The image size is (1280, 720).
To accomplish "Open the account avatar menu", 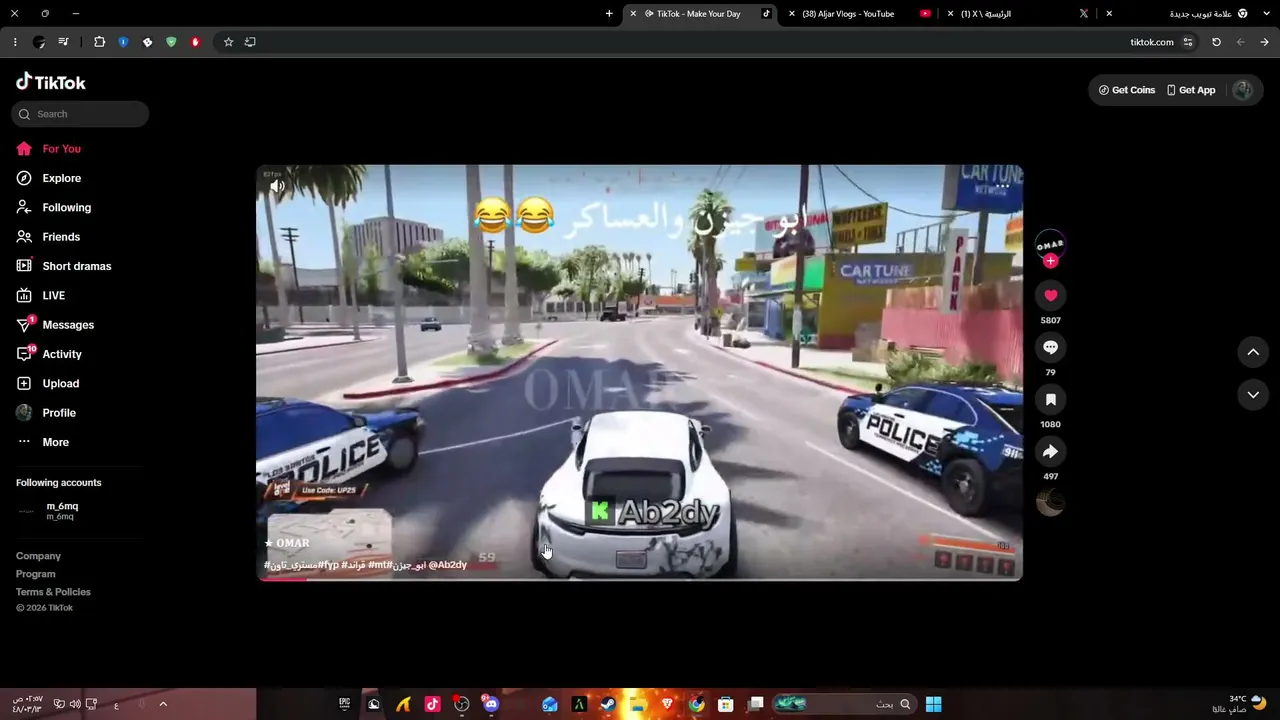I will pos(1242,90).
